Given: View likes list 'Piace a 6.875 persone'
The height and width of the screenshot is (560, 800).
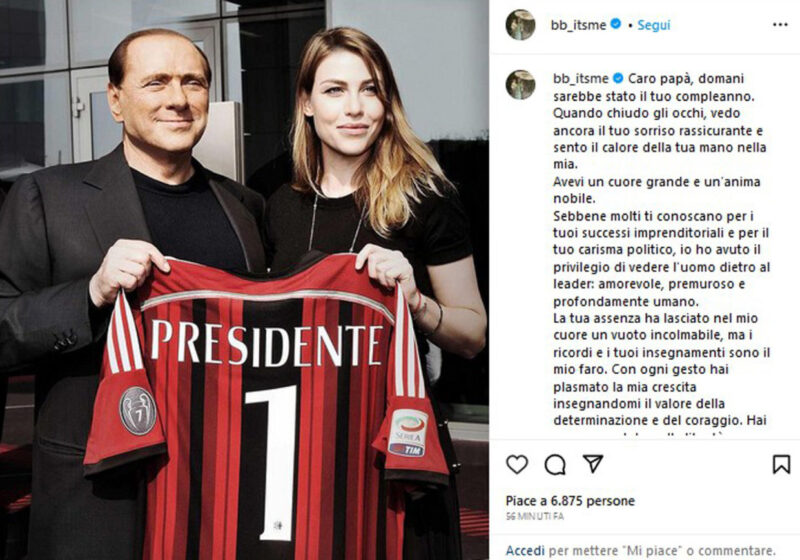Looking at the screenshot, I should pyautogui.click(x=570, y=501).
